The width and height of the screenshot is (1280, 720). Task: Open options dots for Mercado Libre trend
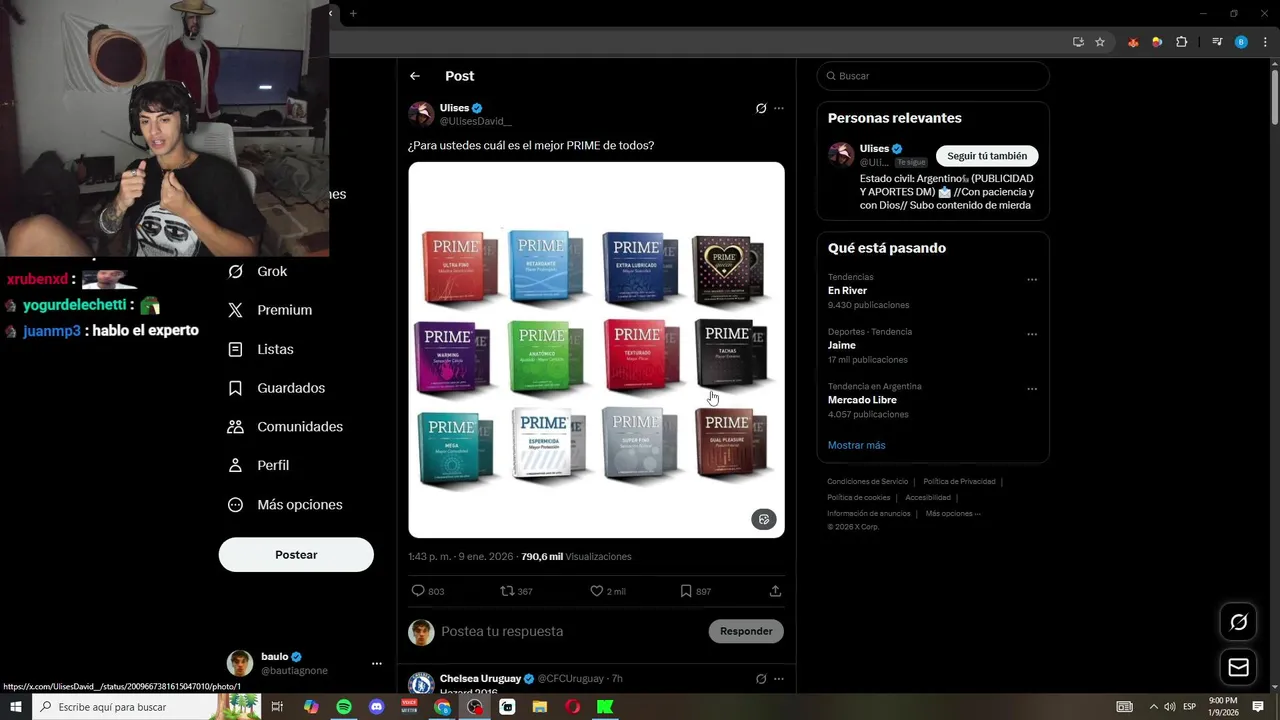point(1032,389)
